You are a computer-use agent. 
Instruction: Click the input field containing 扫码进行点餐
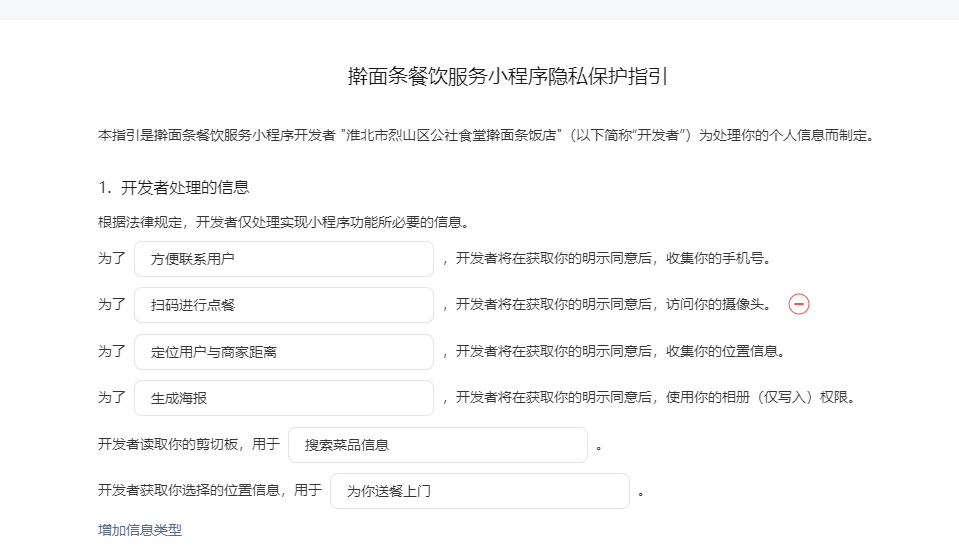coord(284,305)
